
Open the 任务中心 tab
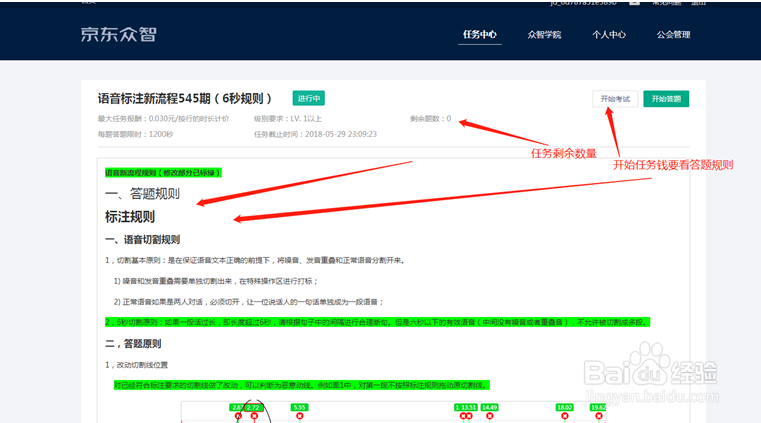(x=480, y=34)
